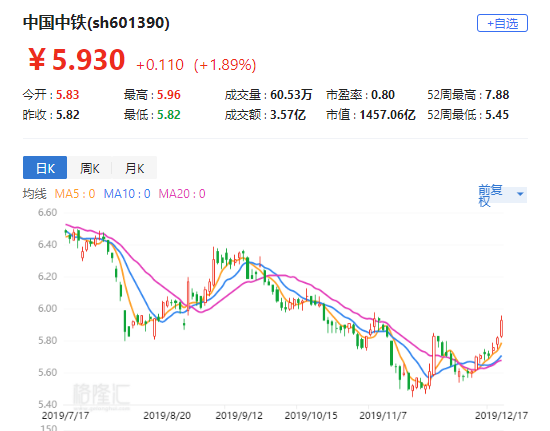Click the MA10 : 0 indicator label
The image size is (550, 431).
point(127,194)
